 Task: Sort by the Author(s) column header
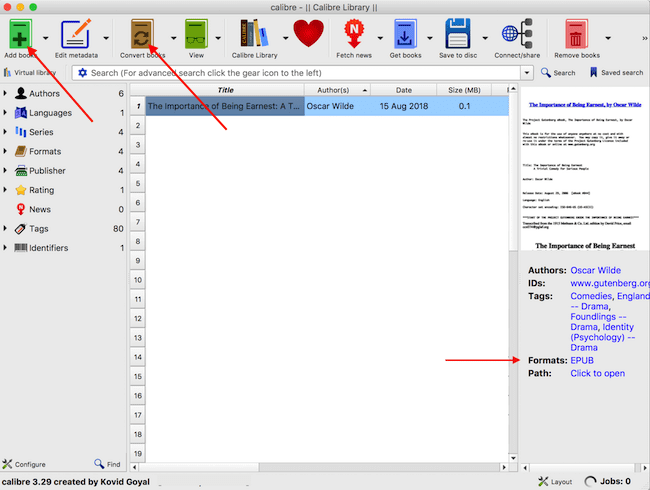pyautogui.click(x=337, y=90)
